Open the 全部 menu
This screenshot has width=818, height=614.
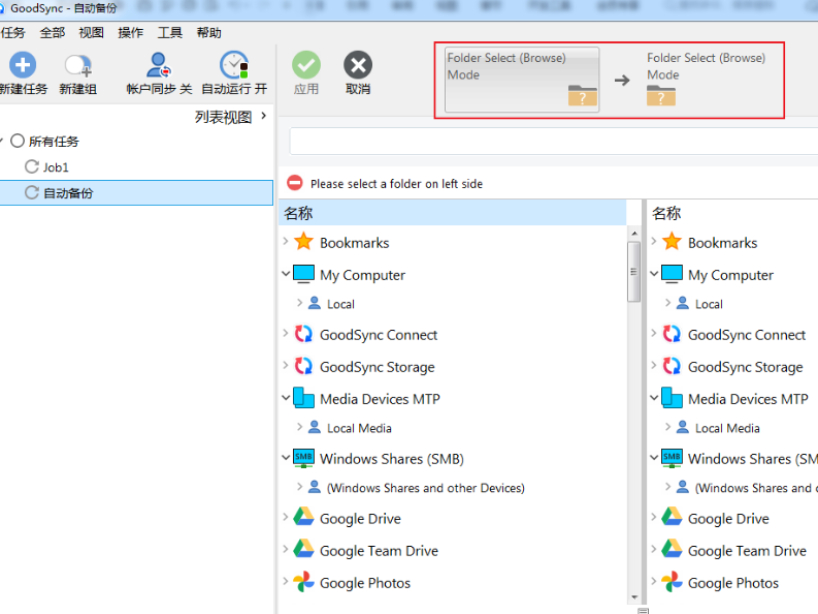(x=53, y=33)
